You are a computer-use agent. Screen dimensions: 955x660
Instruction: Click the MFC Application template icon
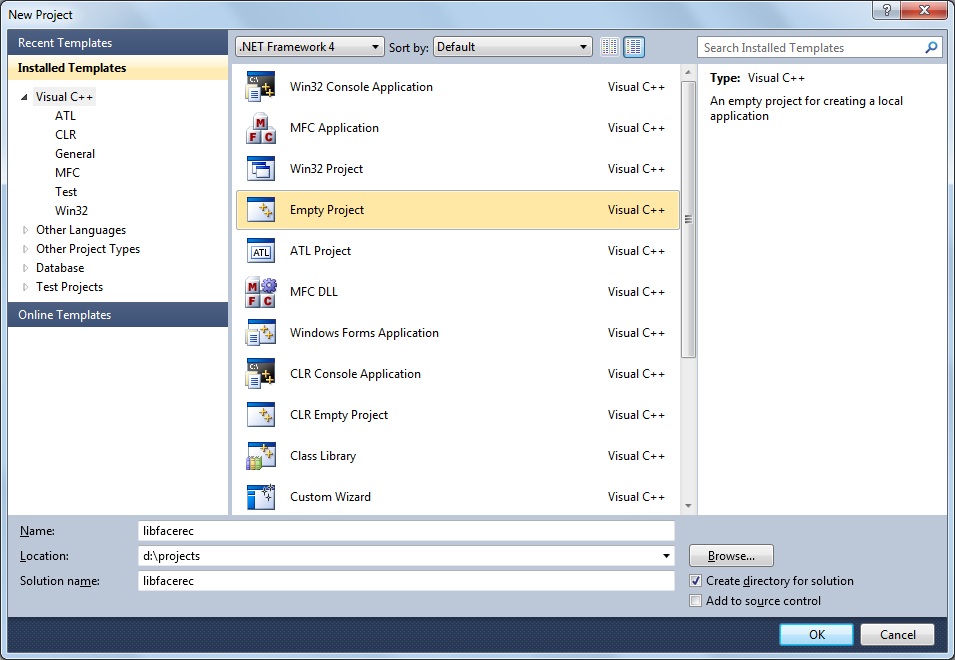pyautogui.click(x=261, y=128)
